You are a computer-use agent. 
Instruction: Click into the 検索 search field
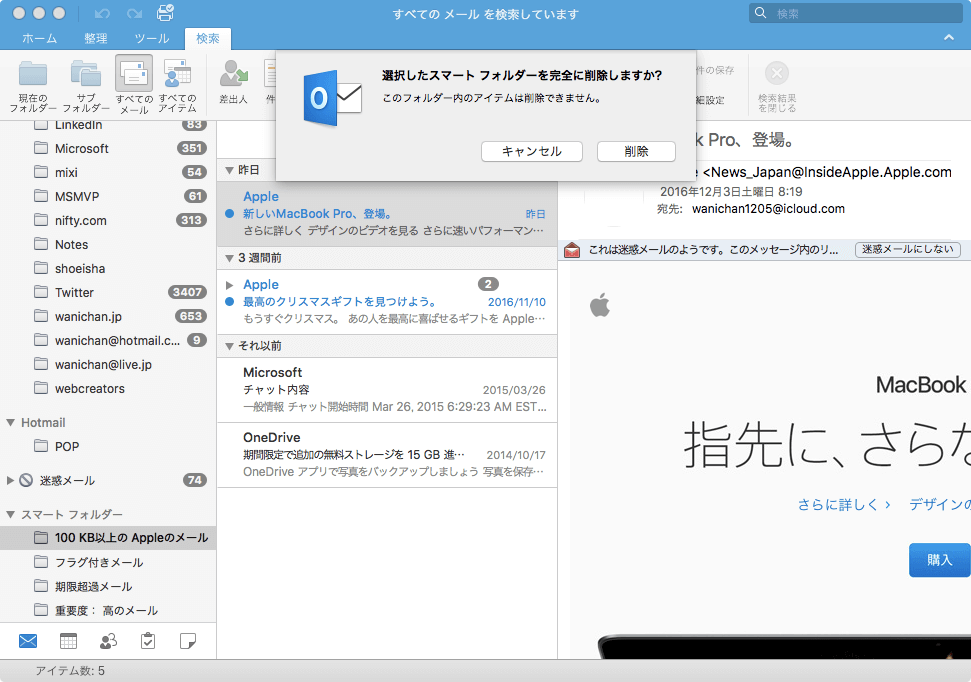856,13
